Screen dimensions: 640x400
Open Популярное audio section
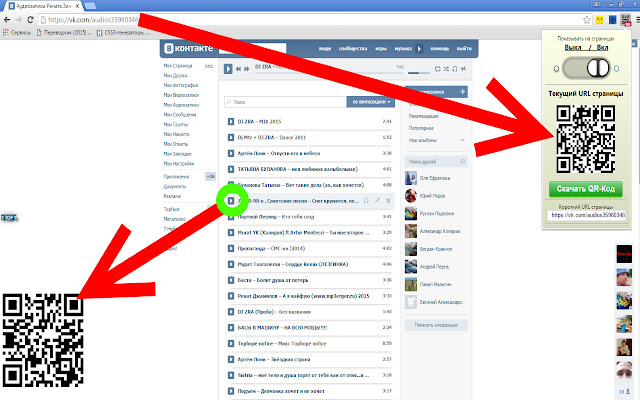[x=421, y=128]
